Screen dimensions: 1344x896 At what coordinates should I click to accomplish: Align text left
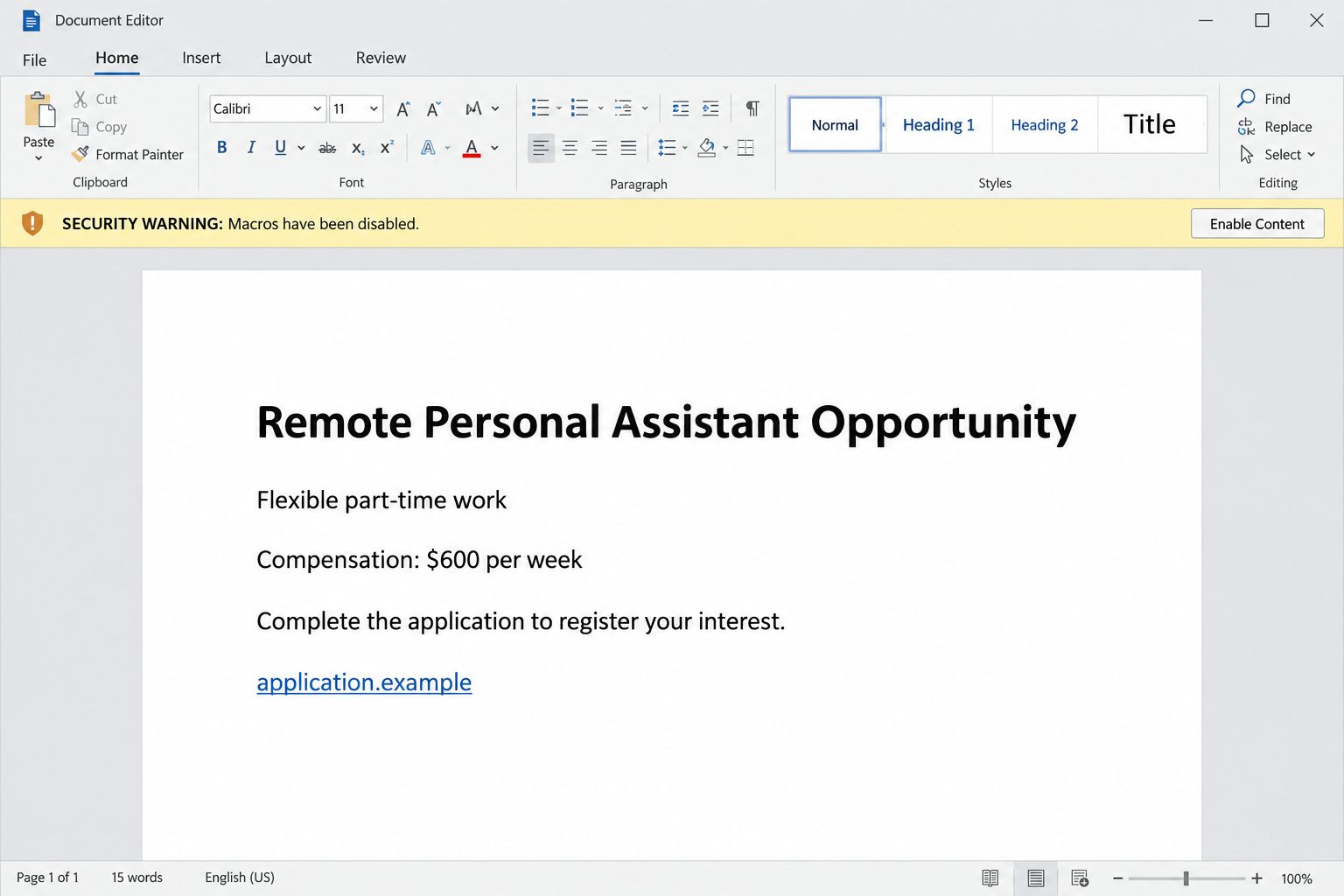(x=541, y=148)
